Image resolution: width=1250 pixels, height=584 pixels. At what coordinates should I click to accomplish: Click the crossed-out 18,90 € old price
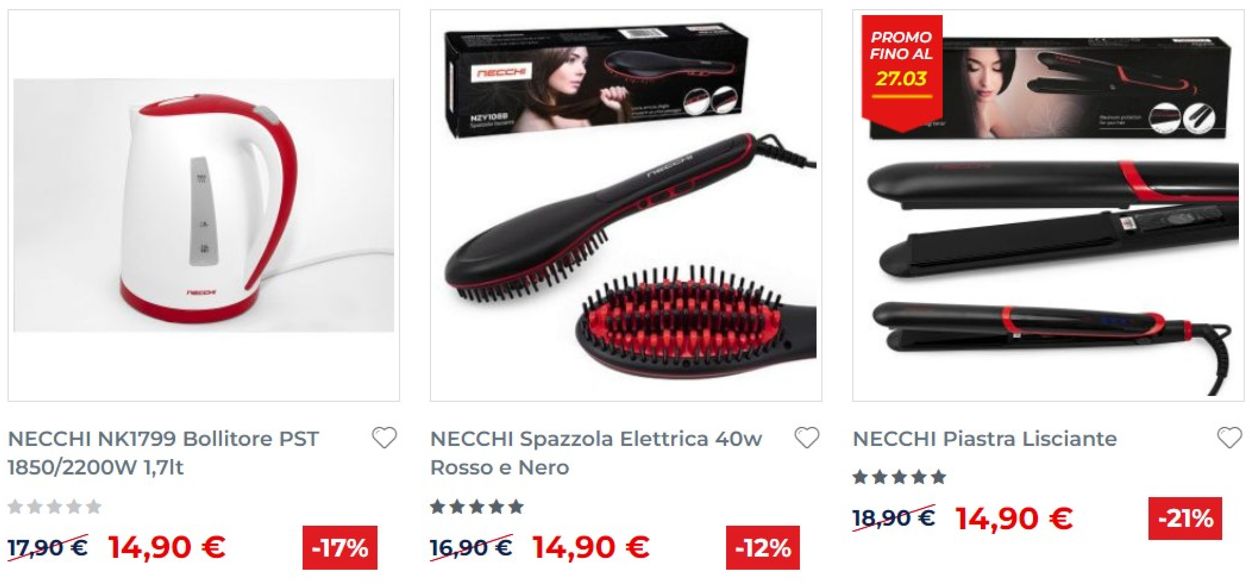(x=894, y=518)
